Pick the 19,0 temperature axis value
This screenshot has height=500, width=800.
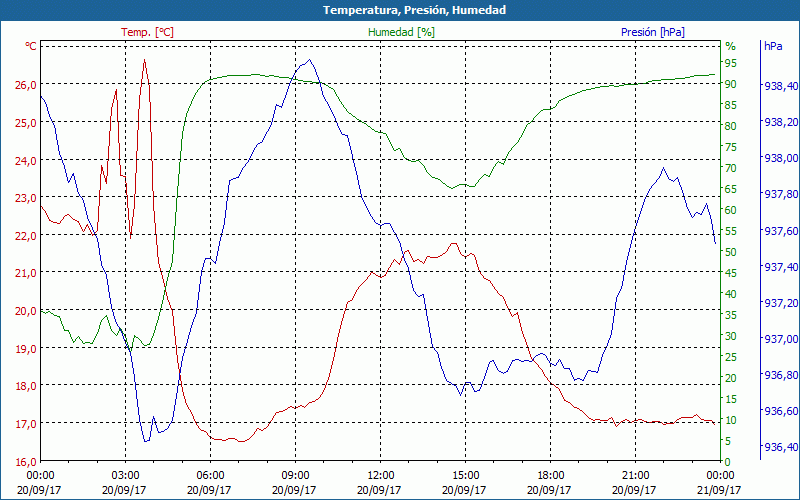[25, 348]
